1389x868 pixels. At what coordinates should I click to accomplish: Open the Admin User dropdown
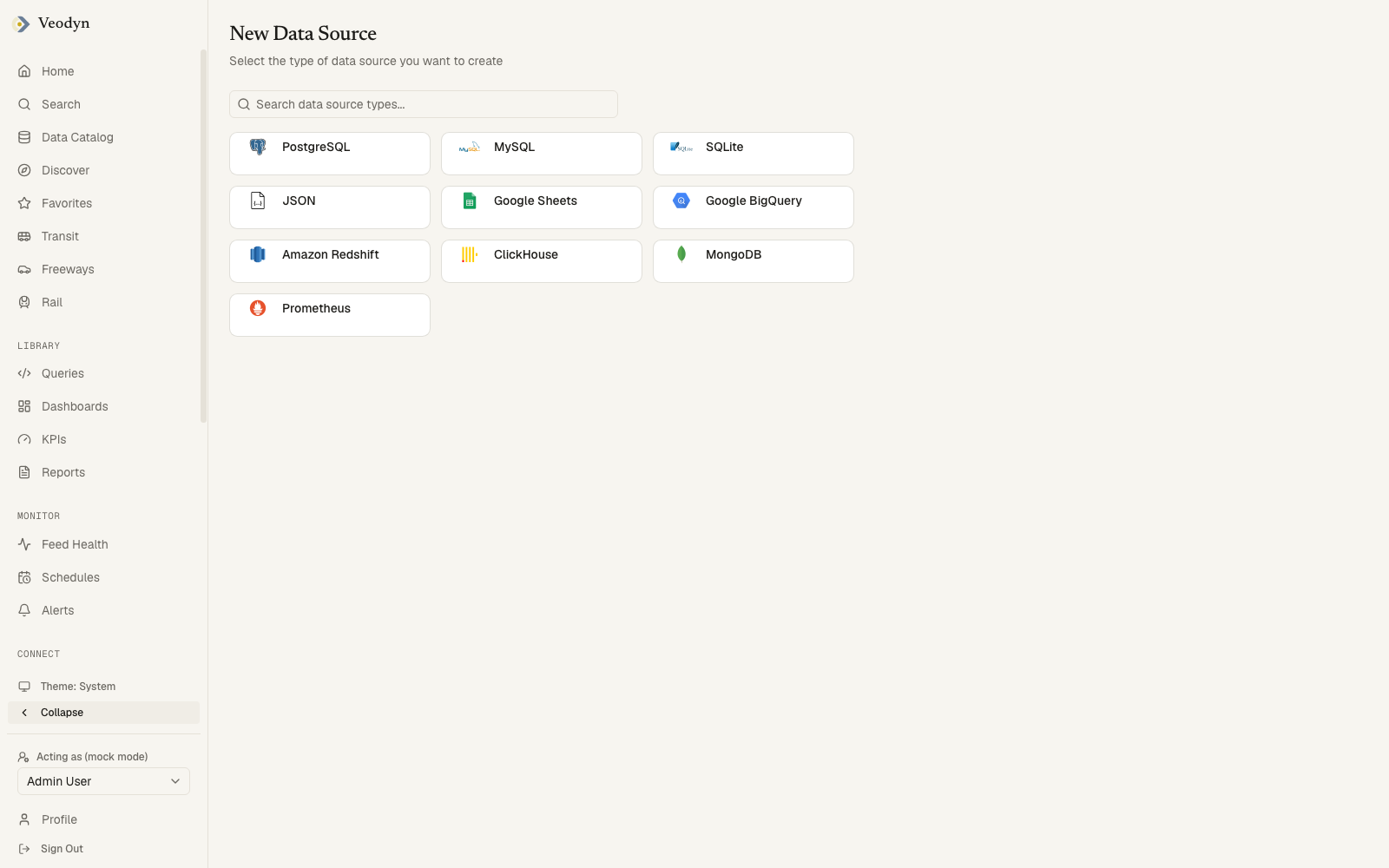[103, 781]
